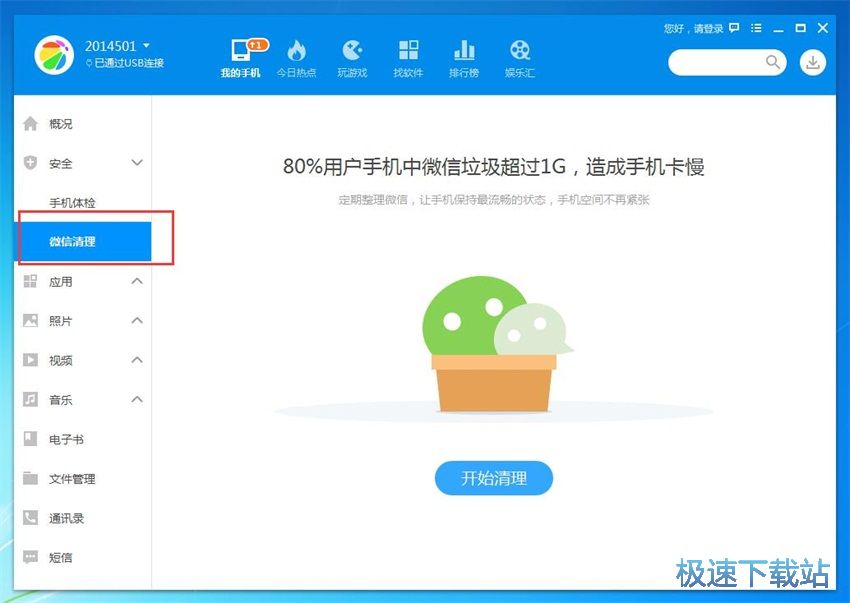Screen dimensions: 850x603
Task: Click the 通讯录 phone icon
Action: [30, 517]
